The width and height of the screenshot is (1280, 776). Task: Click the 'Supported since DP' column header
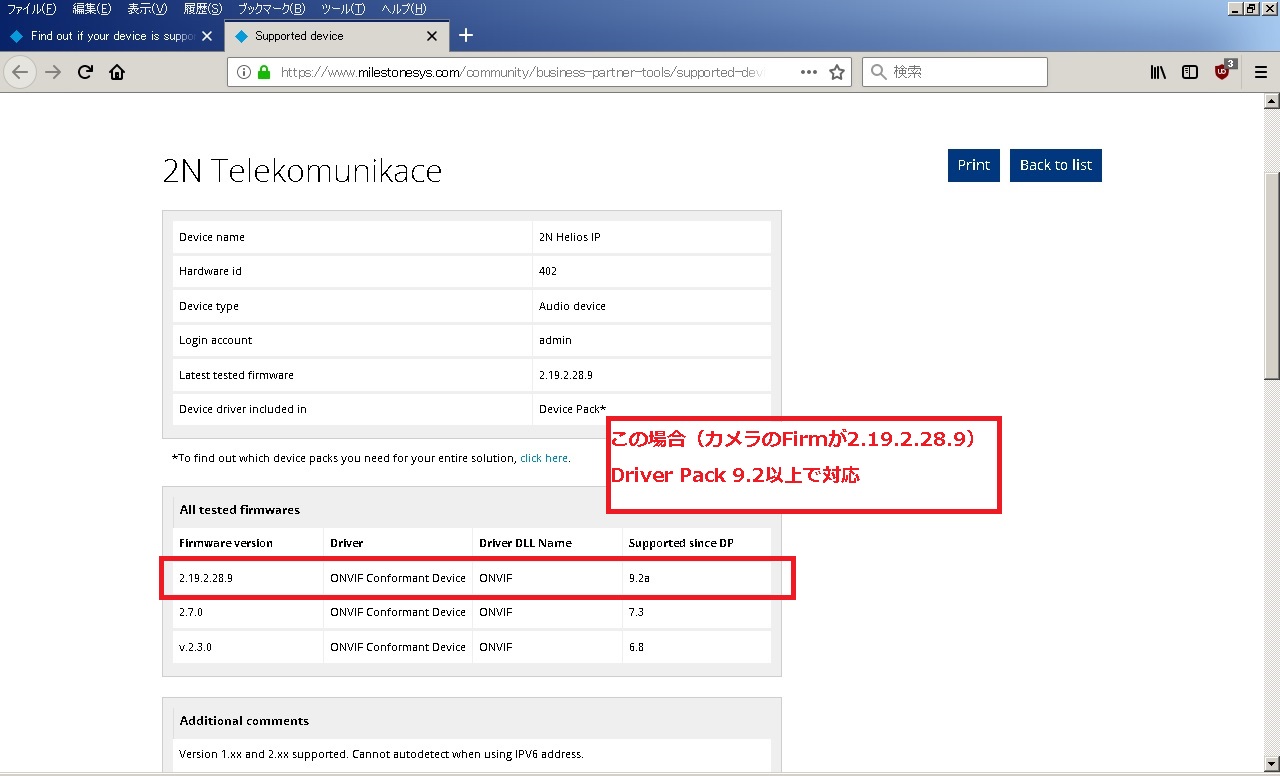pyautogui.click(x=681, y=543)
